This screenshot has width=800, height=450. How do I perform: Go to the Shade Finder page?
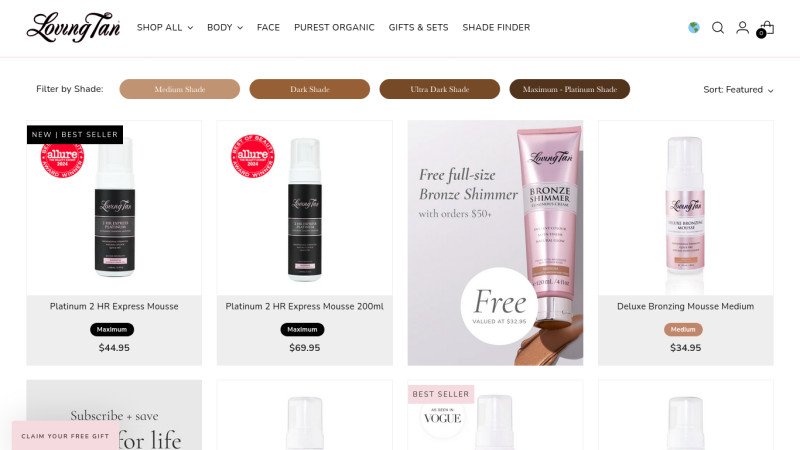(x=496, y=28)
